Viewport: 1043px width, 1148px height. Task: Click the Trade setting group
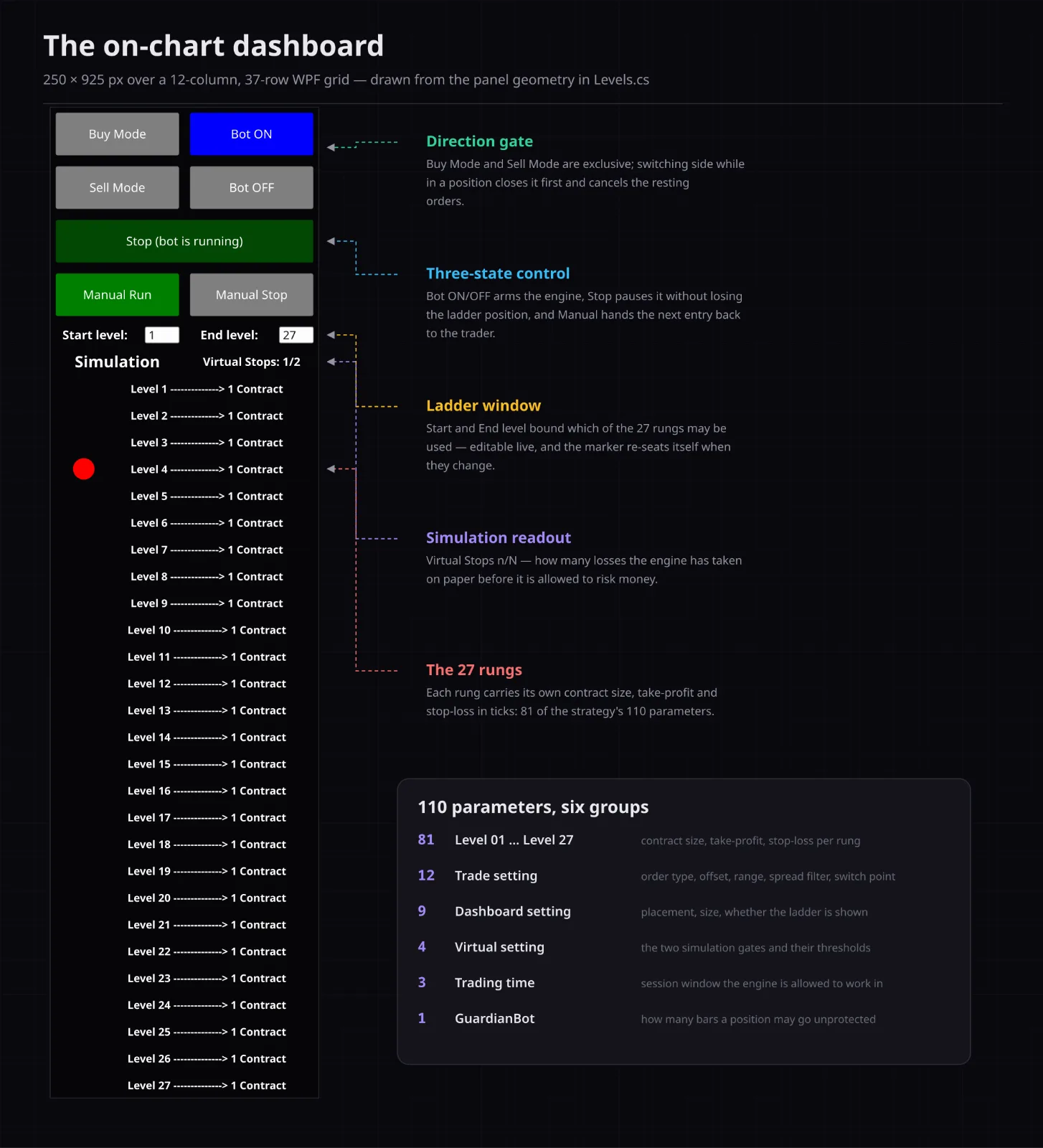(x=496, y=875)
